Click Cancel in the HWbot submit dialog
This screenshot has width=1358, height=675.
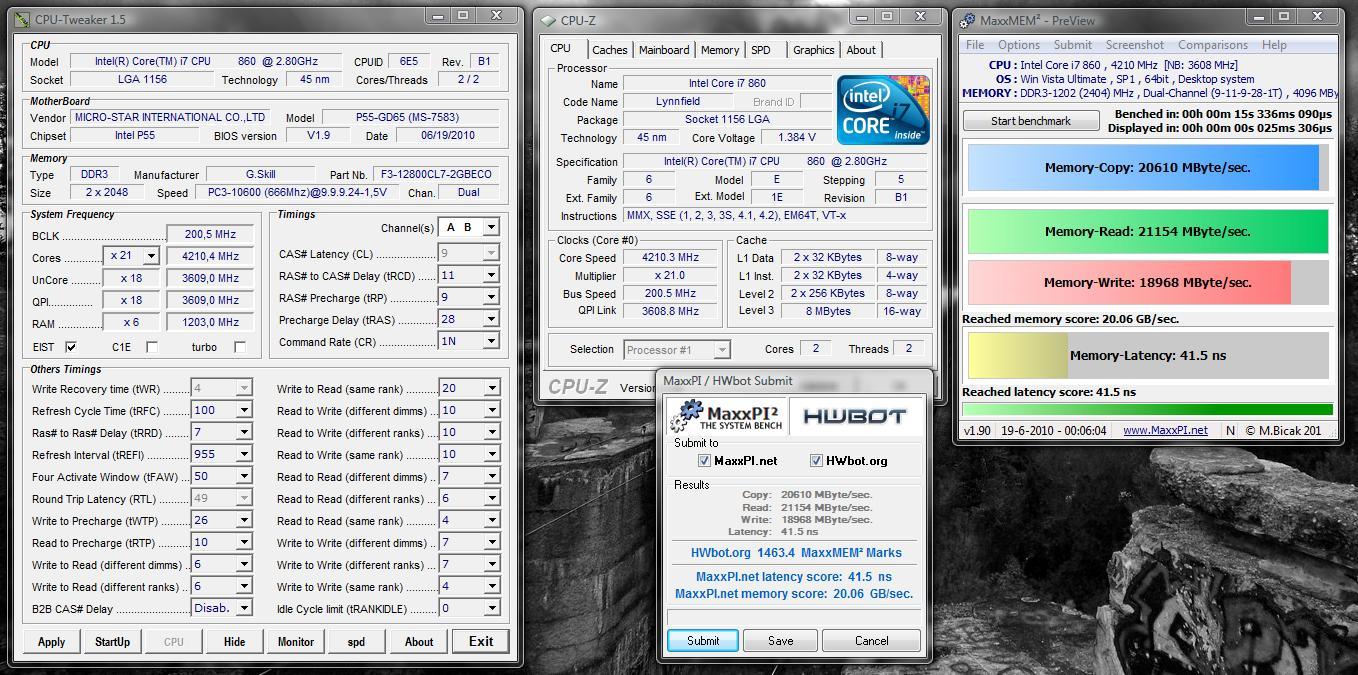coord(871,641)
